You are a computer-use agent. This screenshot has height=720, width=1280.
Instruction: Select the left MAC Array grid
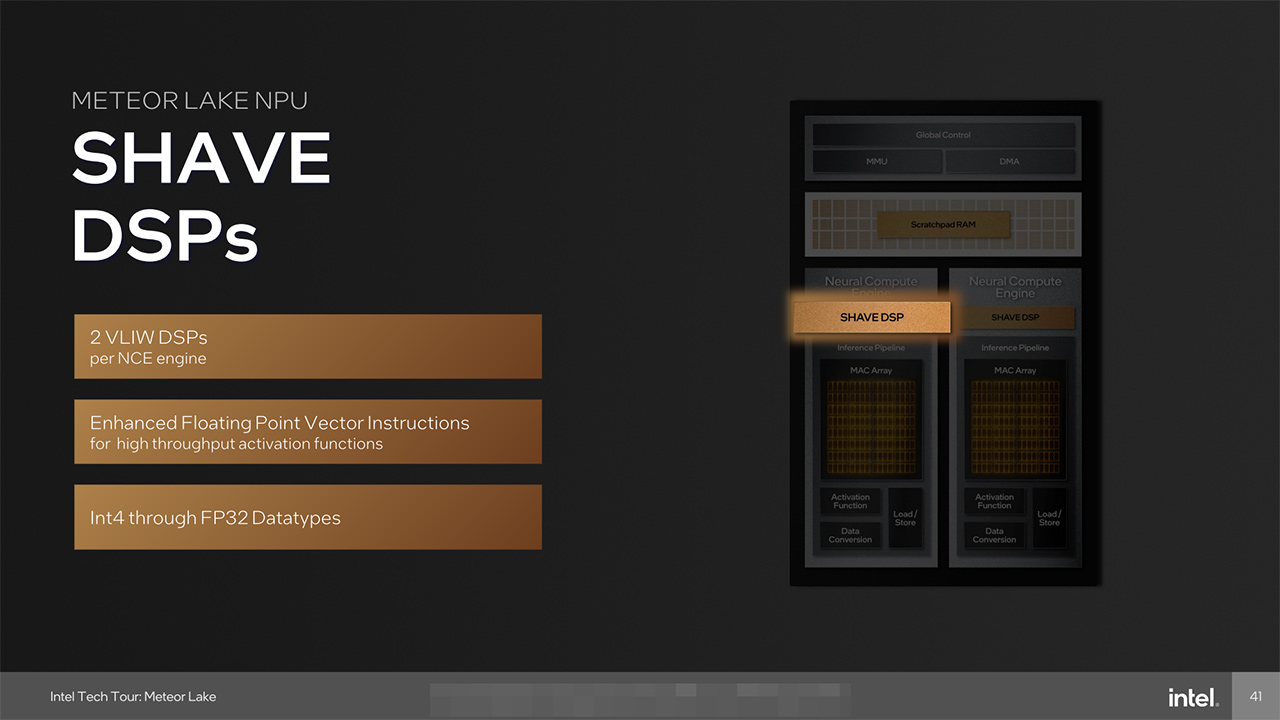click(x=871, y=428)
